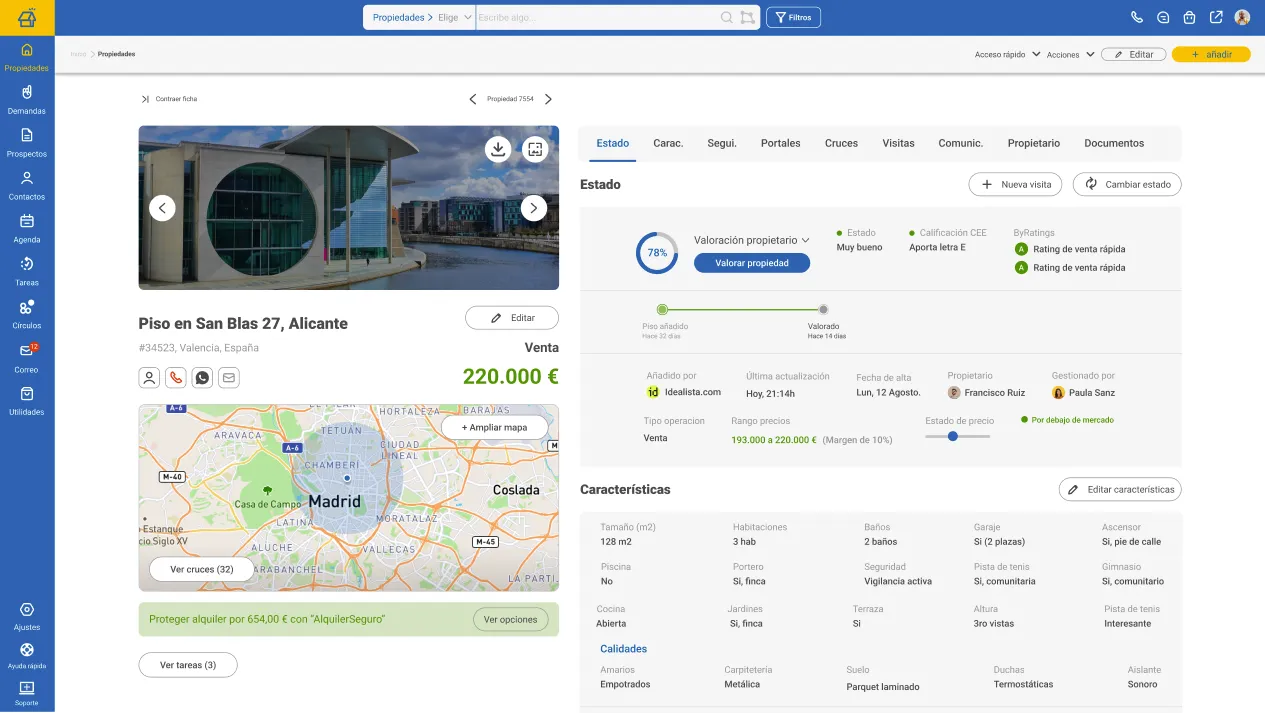Open the Círculos sidebar section
The width and height of the screenshot is (1265, 713).
point(26,315)
